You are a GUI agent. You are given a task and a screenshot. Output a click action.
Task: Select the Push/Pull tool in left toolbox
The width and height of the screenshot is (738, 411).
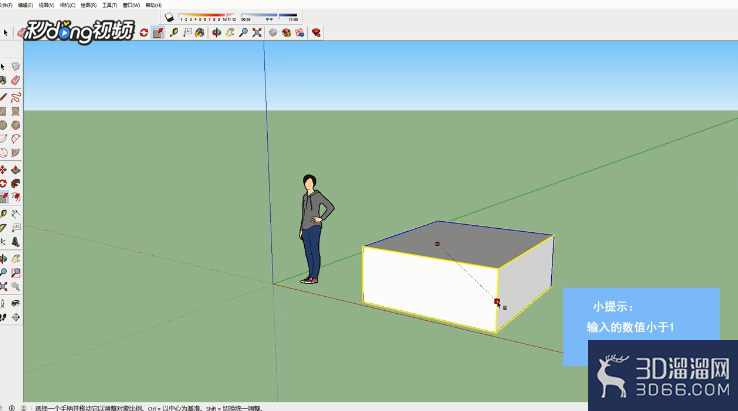pos(16,169)
